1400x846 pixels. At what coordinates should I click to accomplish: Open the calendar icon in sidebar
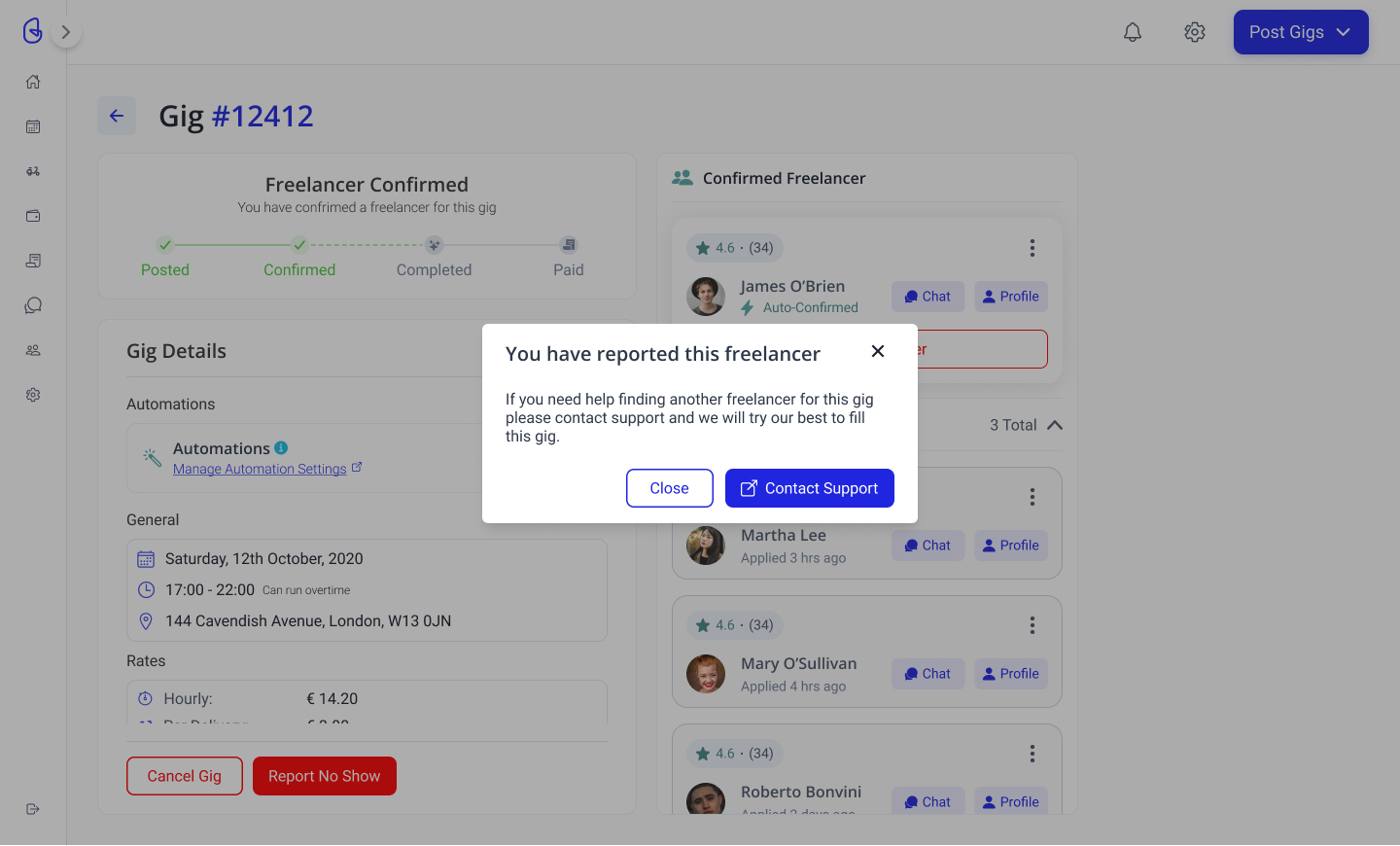(x=33, y=126)
